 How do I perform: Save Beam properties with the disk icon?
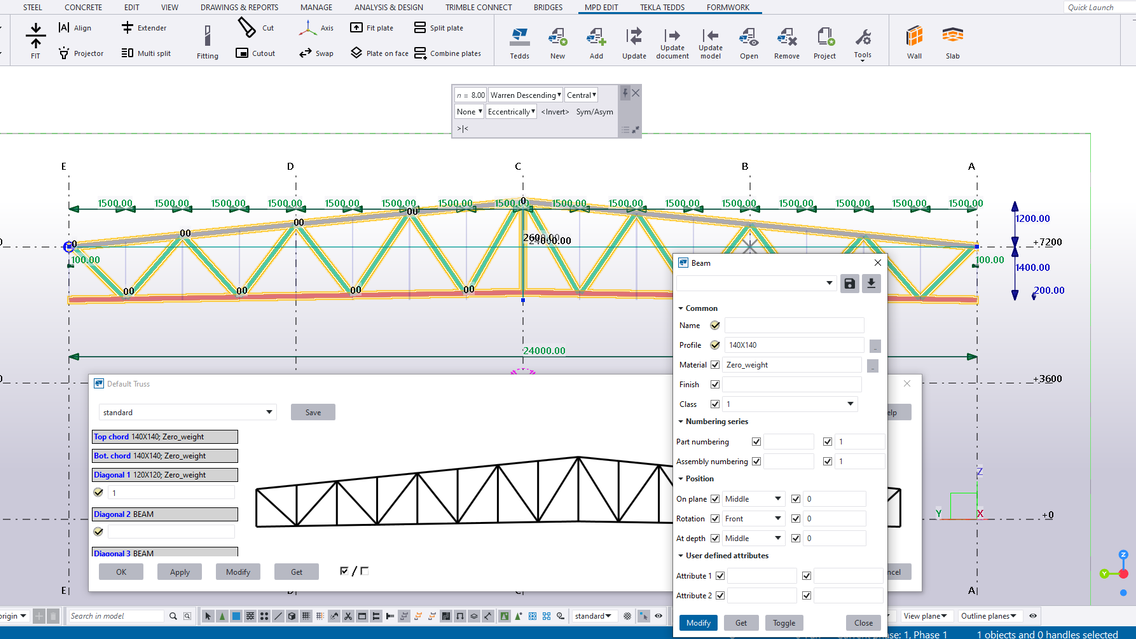849,283
